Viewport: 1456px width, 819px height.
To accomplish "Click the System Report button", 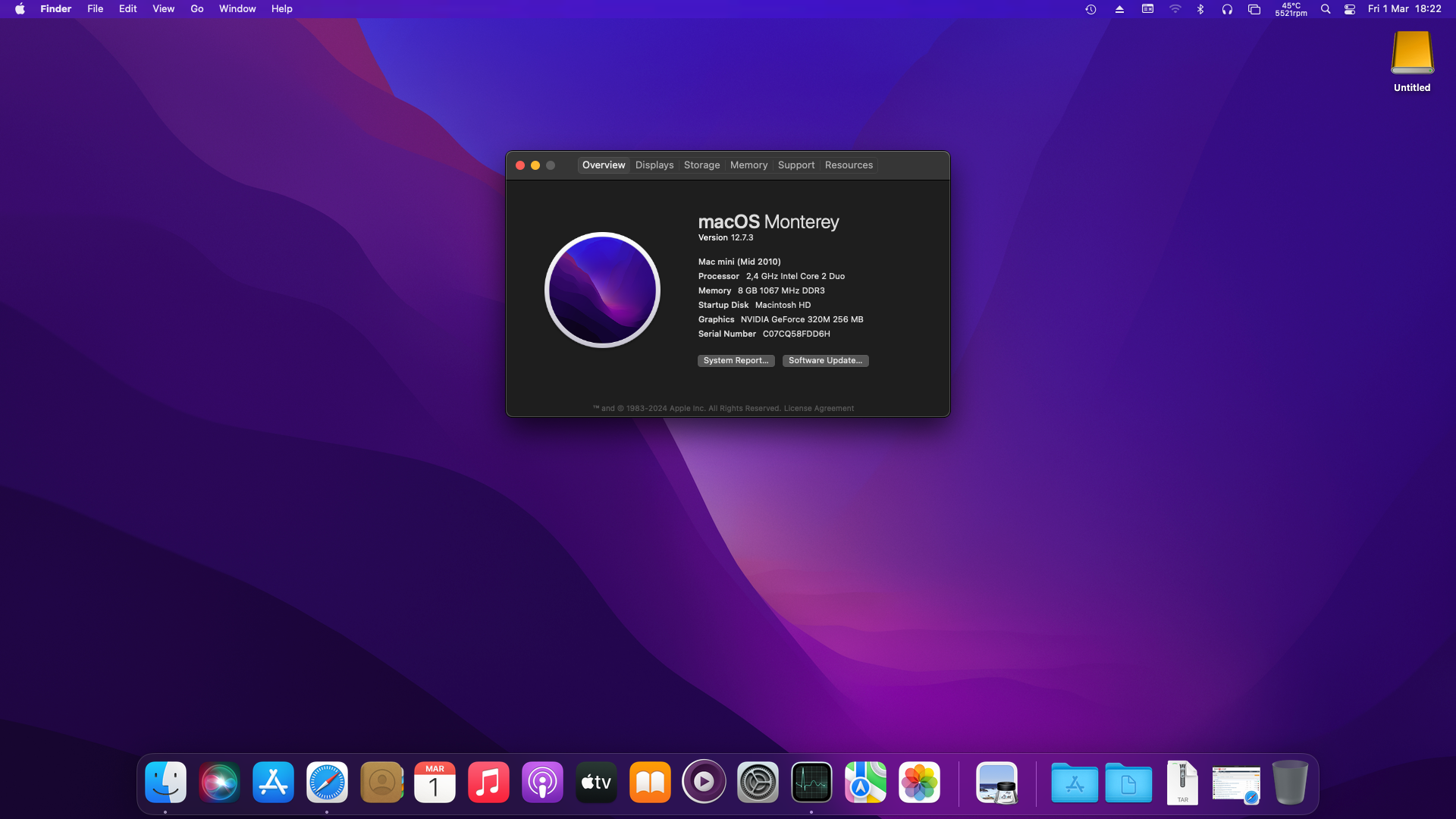I will pyautogui.click(x=736, y=361).
